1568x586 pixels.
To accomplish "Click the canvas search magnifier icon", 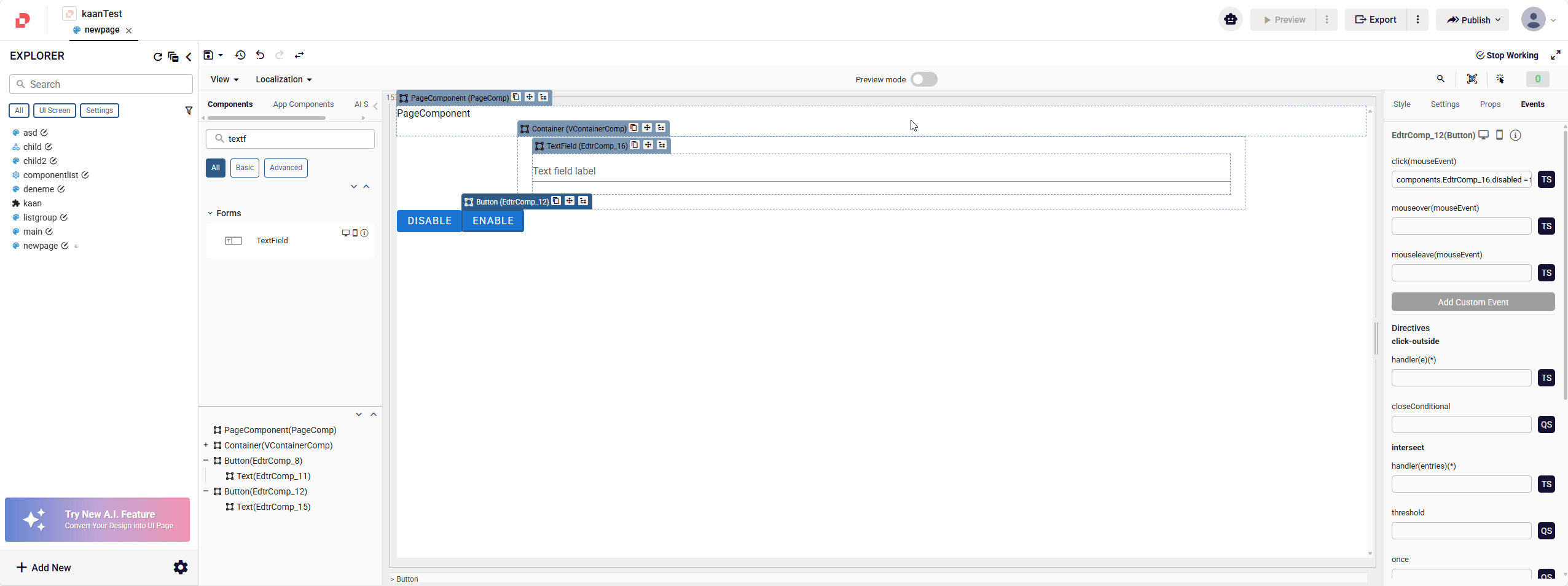I will 1440,79.
